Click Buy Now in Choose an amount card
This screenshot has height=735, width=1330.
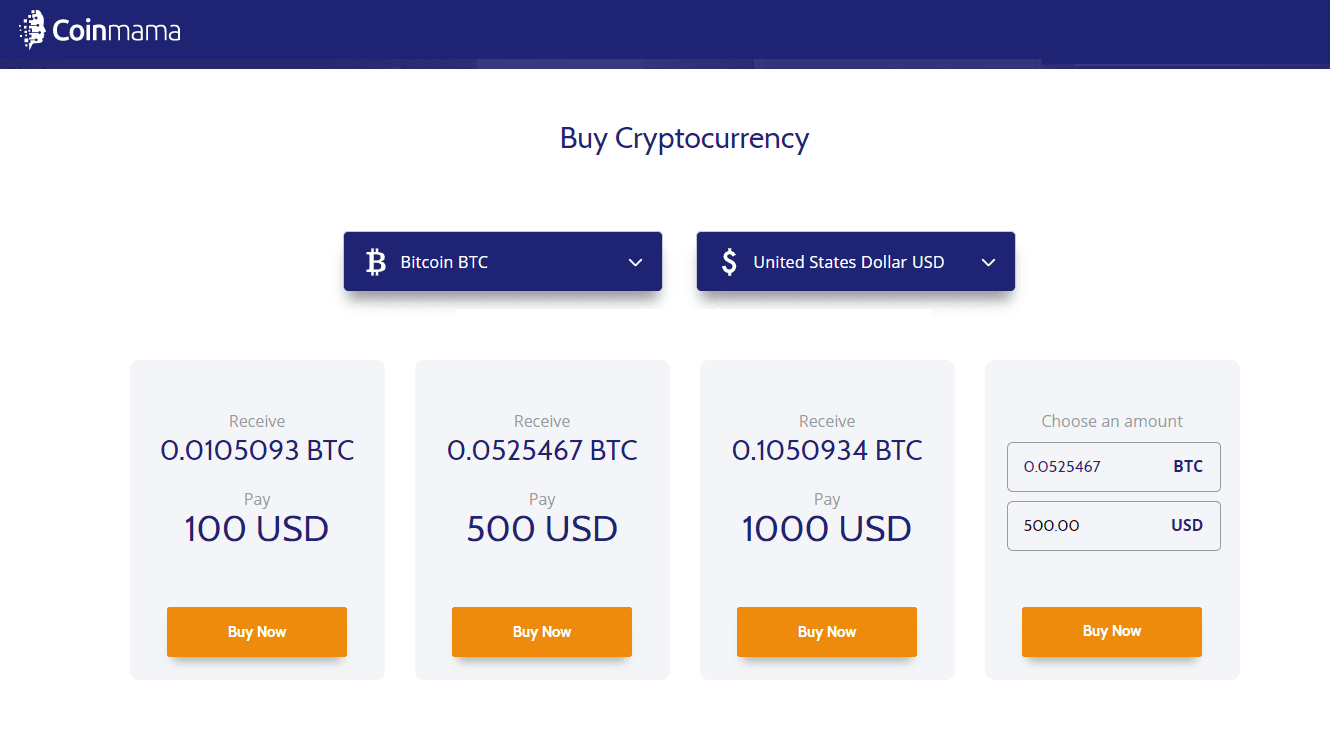pyautogui.click(x=1111, y=631)
